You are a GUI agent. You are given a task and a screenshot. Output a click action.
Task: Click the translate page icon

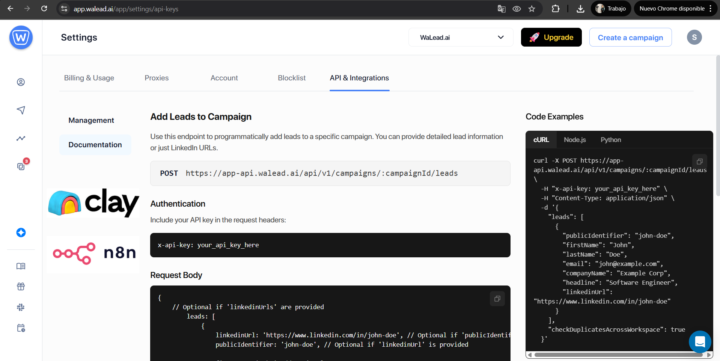click(501, 9)
